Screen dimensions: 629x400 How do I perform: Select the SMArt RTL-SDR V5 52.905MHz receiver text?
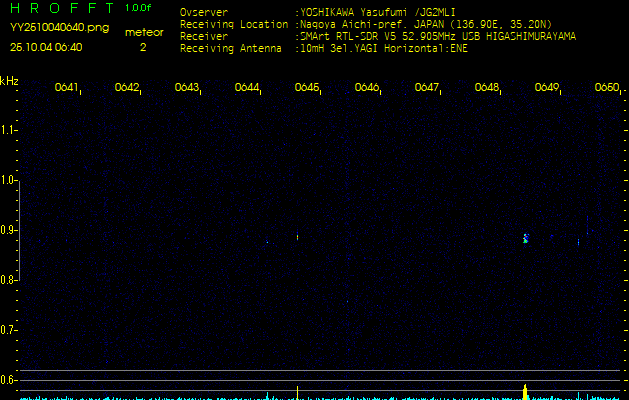(438, 37)
